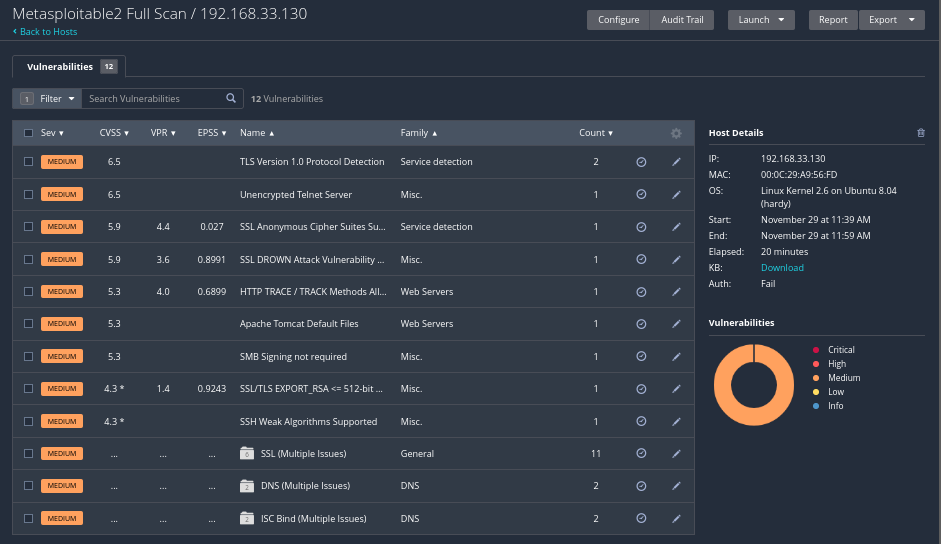Tick the select-all checkbox in table header
Viewport: 941px width, 544px height.
click(28, 133)
